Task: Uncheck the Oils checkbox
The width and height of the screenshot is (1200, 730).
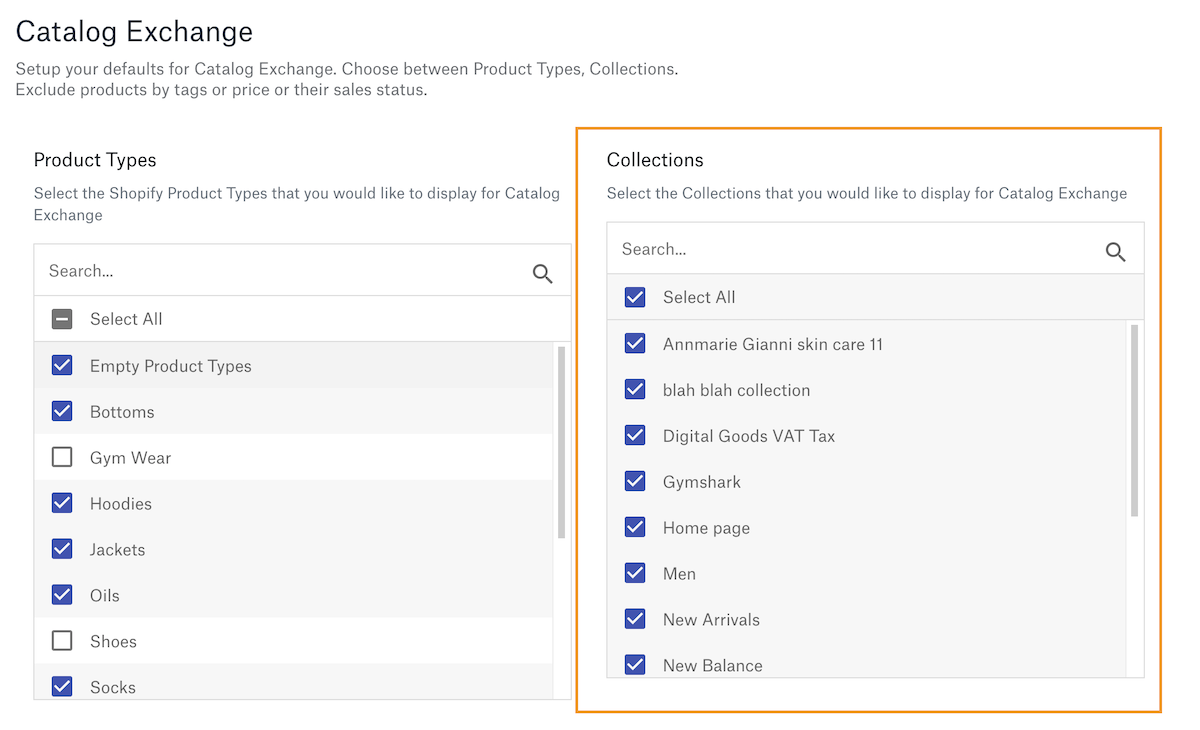Action: [x=62, y=595]
